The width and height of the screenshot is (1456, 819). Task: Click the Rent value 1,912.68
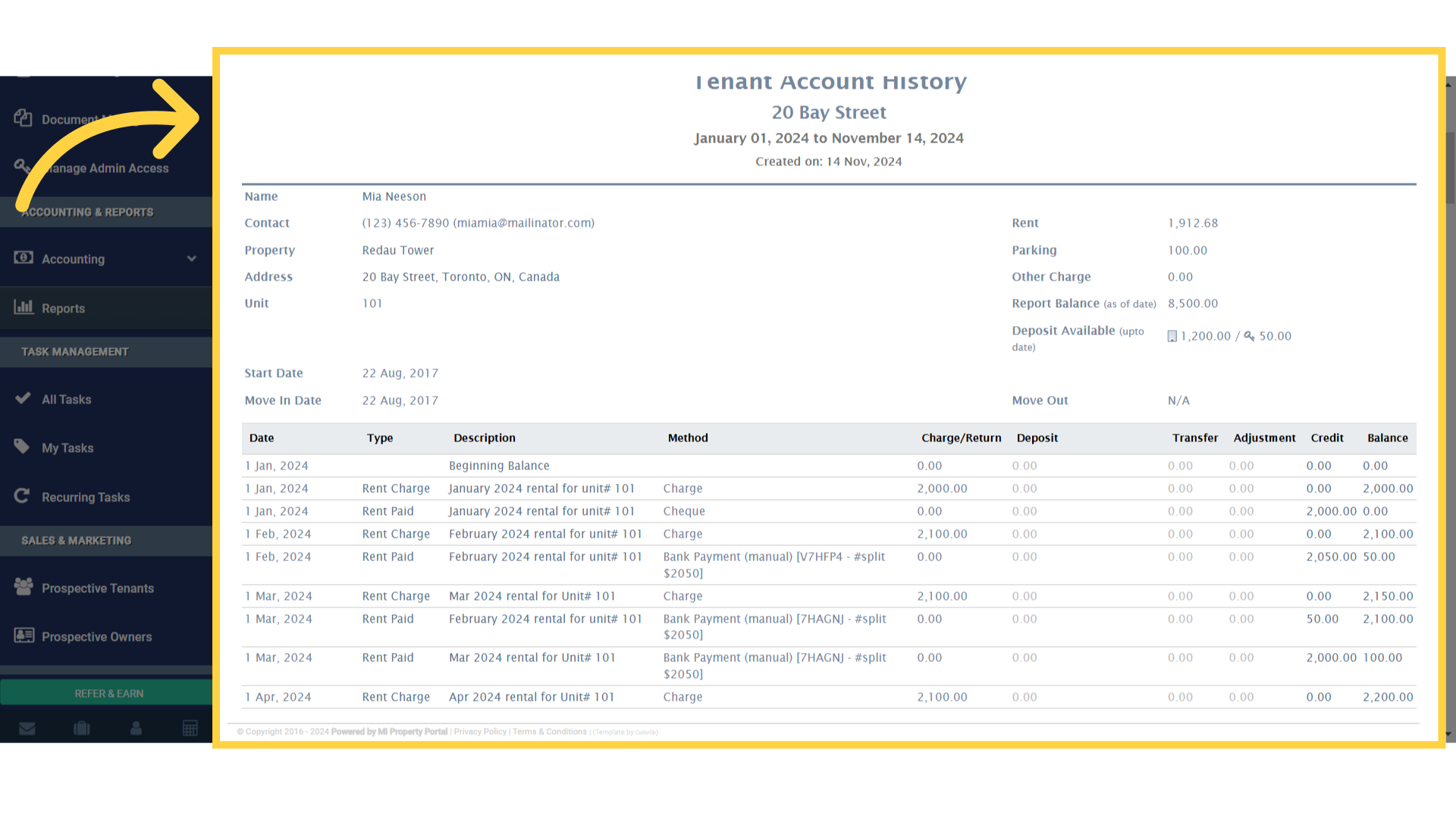[x=1193, y=223]
